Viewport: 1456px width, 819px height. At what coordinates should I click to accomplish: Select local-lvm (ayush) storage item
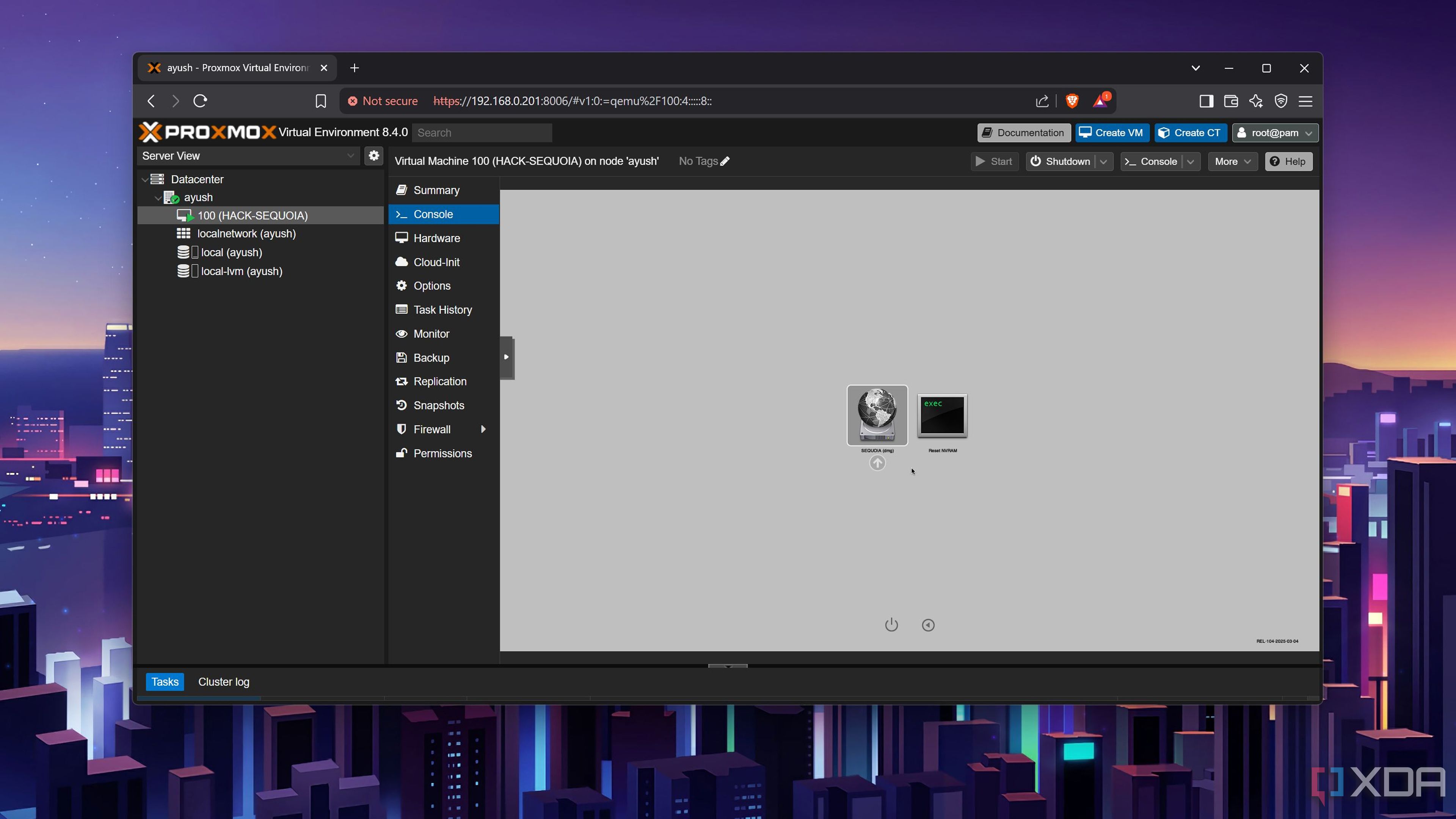point(242,271)
